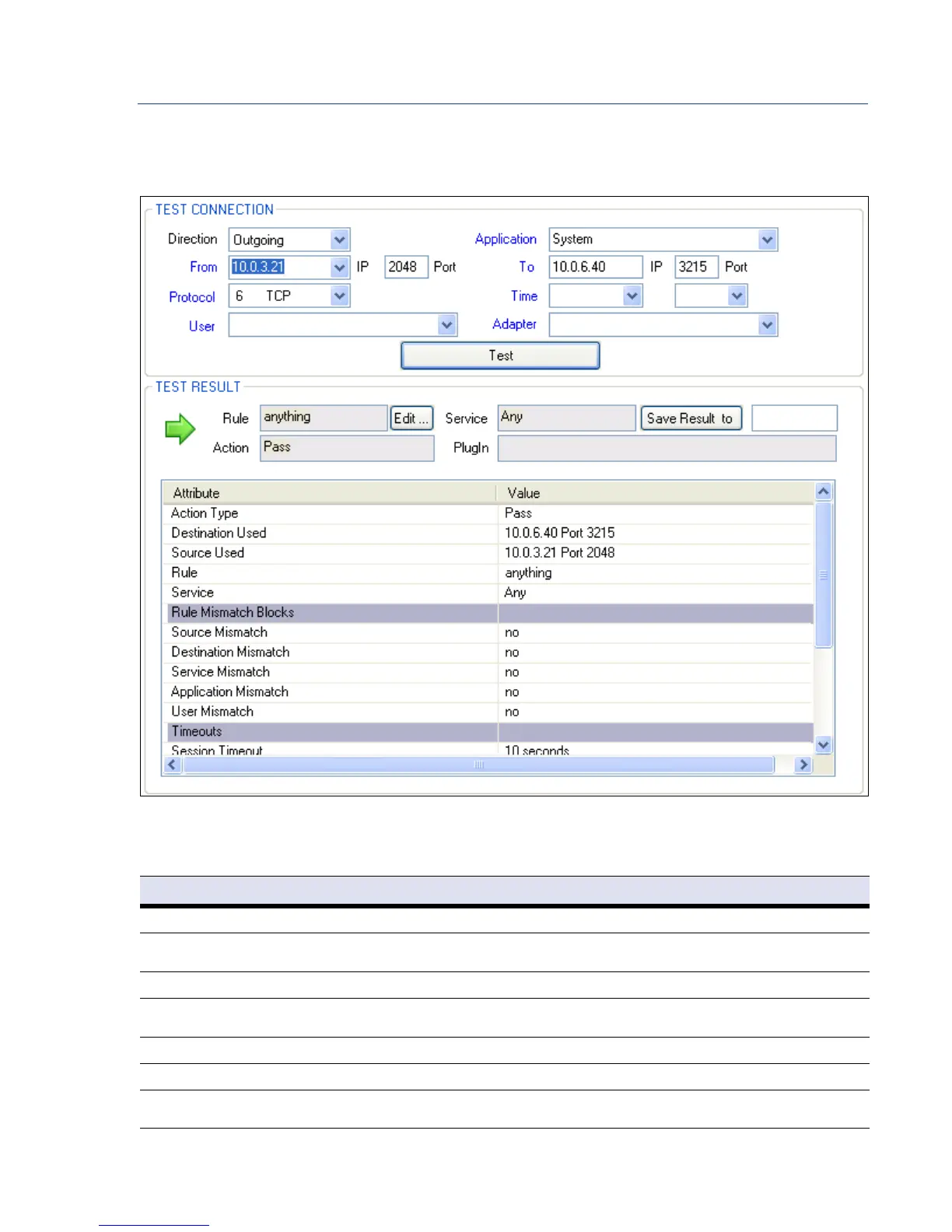952x1232 pixels.
Task: Click the empty PlugIn field
Action: coord(667,448)
